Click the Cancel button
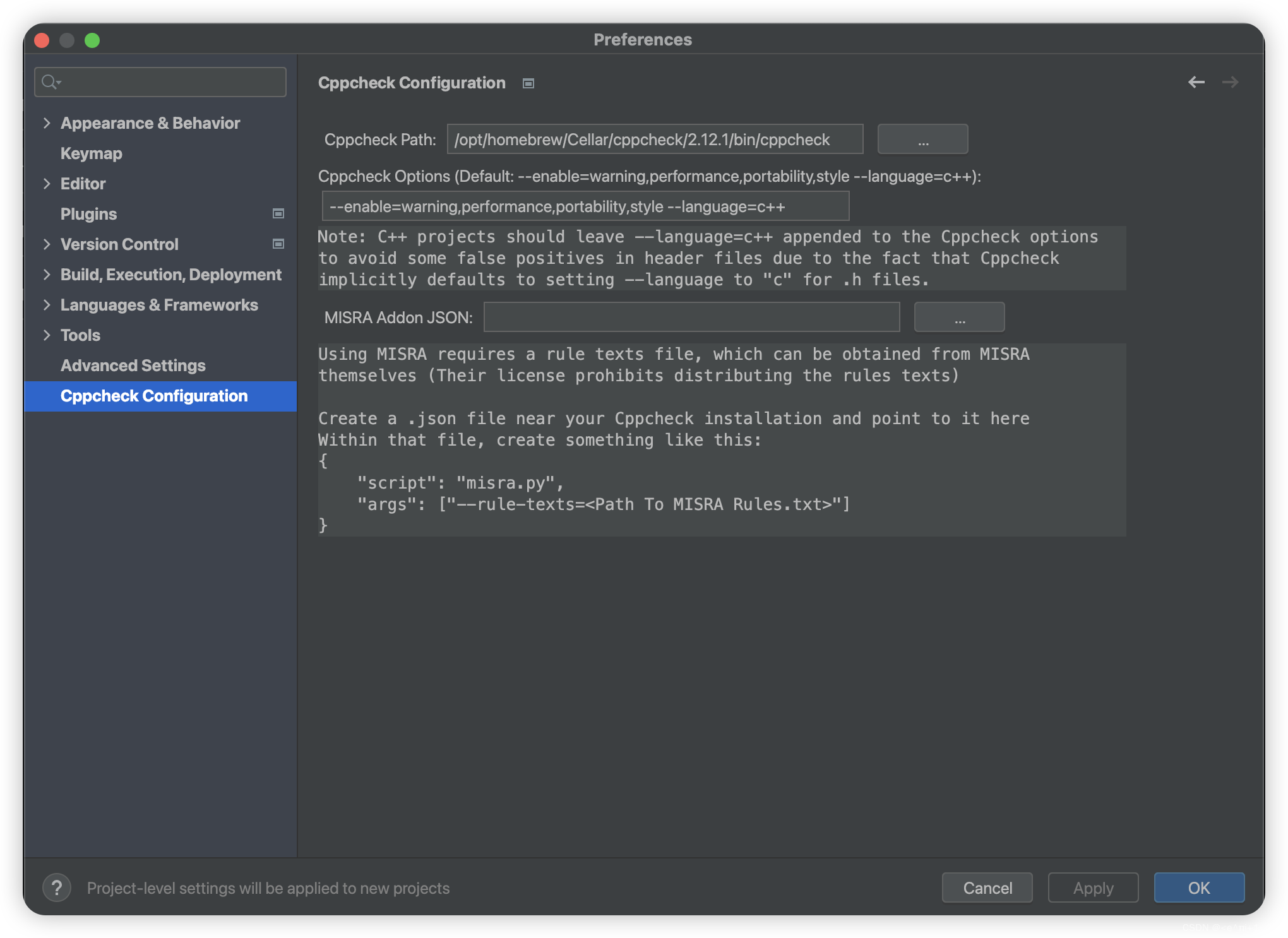The width and height of the screenshot is (1288, 938). click(x=987, y=888)
